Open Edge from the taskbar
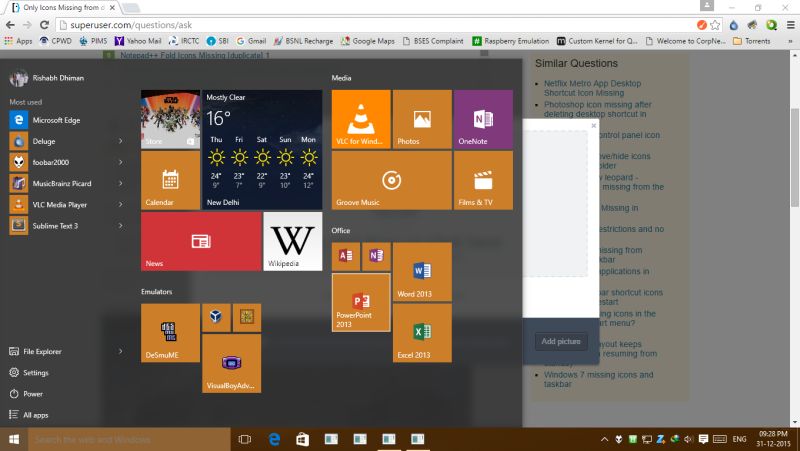The image size is (800, 451). point(274,439)
